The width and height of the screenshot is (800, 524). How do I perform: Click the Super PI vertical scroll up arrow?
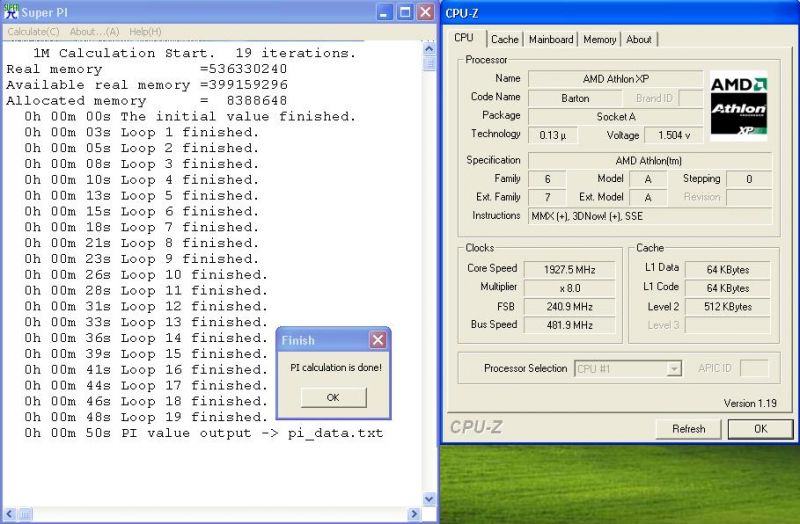[x=429, y=49]
